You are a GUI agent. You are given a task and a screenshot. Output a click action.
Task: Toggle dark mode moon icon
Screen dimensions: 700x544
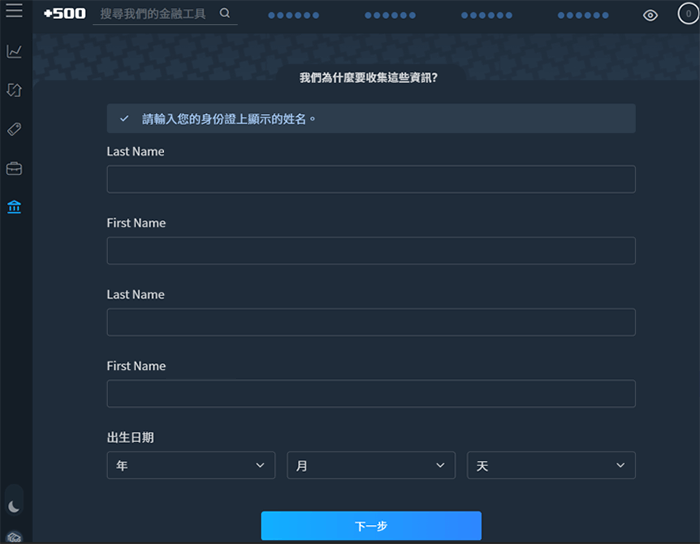(x=14, y=507)
